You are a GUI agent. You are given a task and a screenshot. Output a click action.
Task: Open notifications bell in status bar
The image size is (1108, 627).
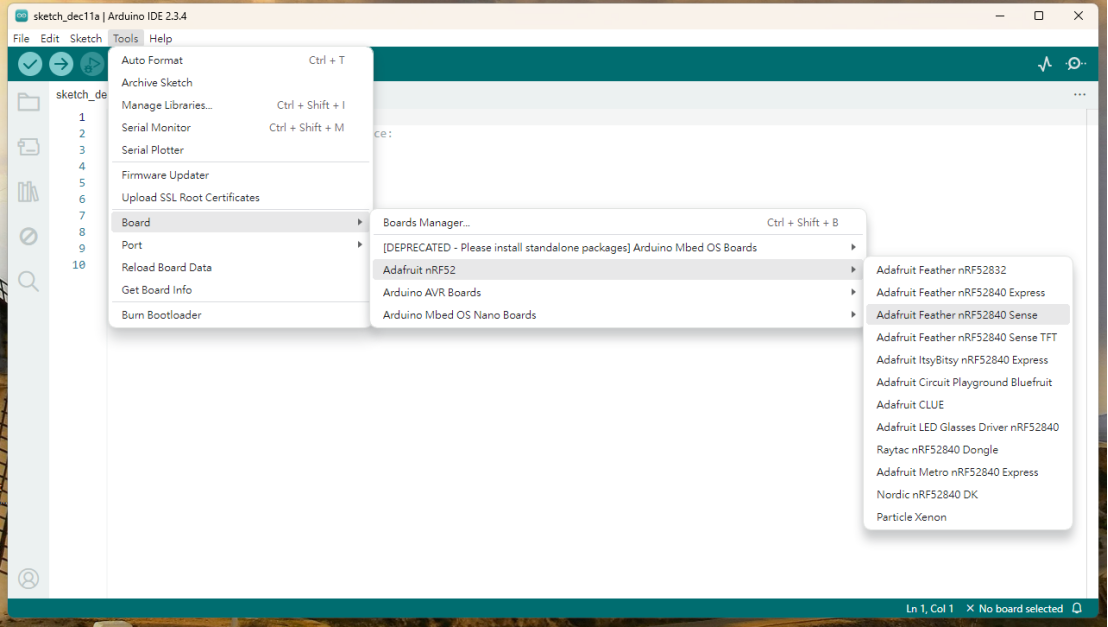[1077, 609]
